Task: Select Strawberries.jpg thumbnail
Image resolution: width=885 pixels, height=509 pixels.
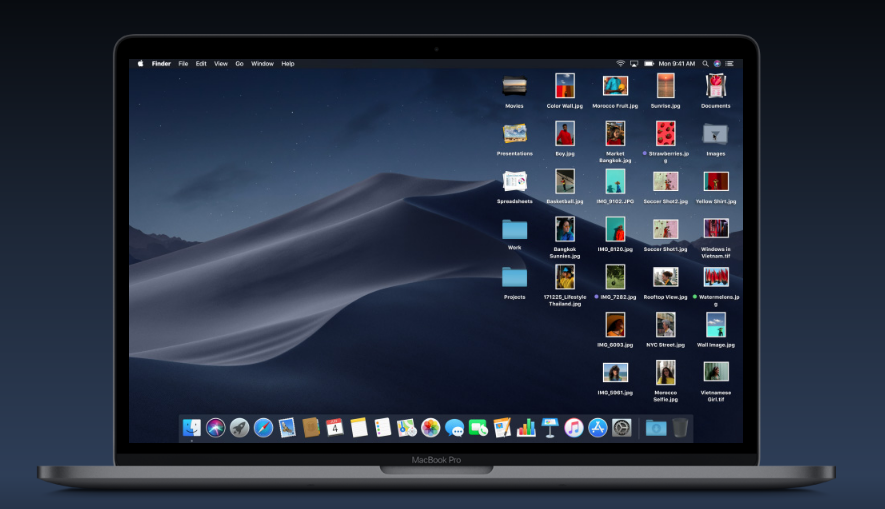Action: click(x=665, y=134)
